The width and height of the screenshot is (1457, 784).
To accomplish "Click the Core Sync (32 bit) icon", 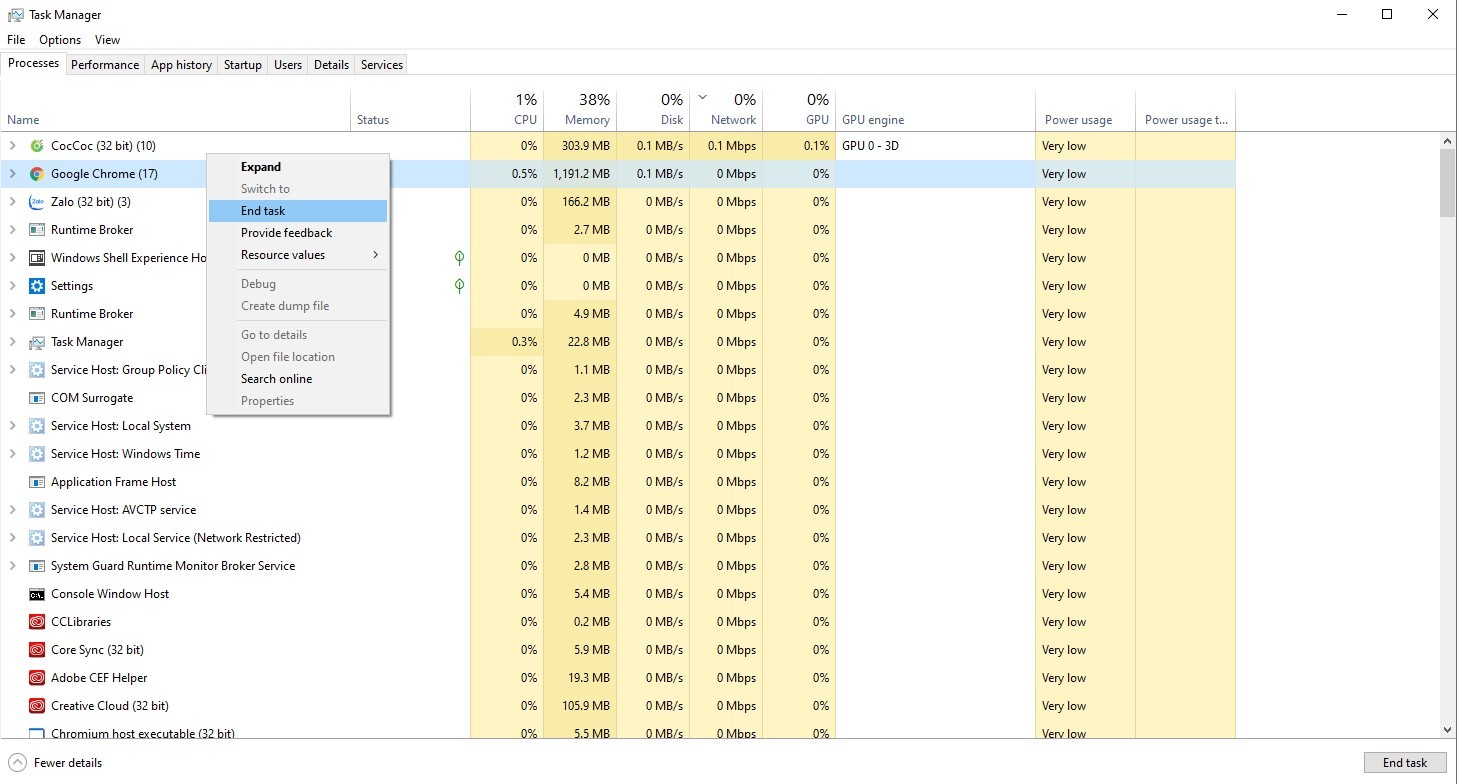I will (37, 650).
